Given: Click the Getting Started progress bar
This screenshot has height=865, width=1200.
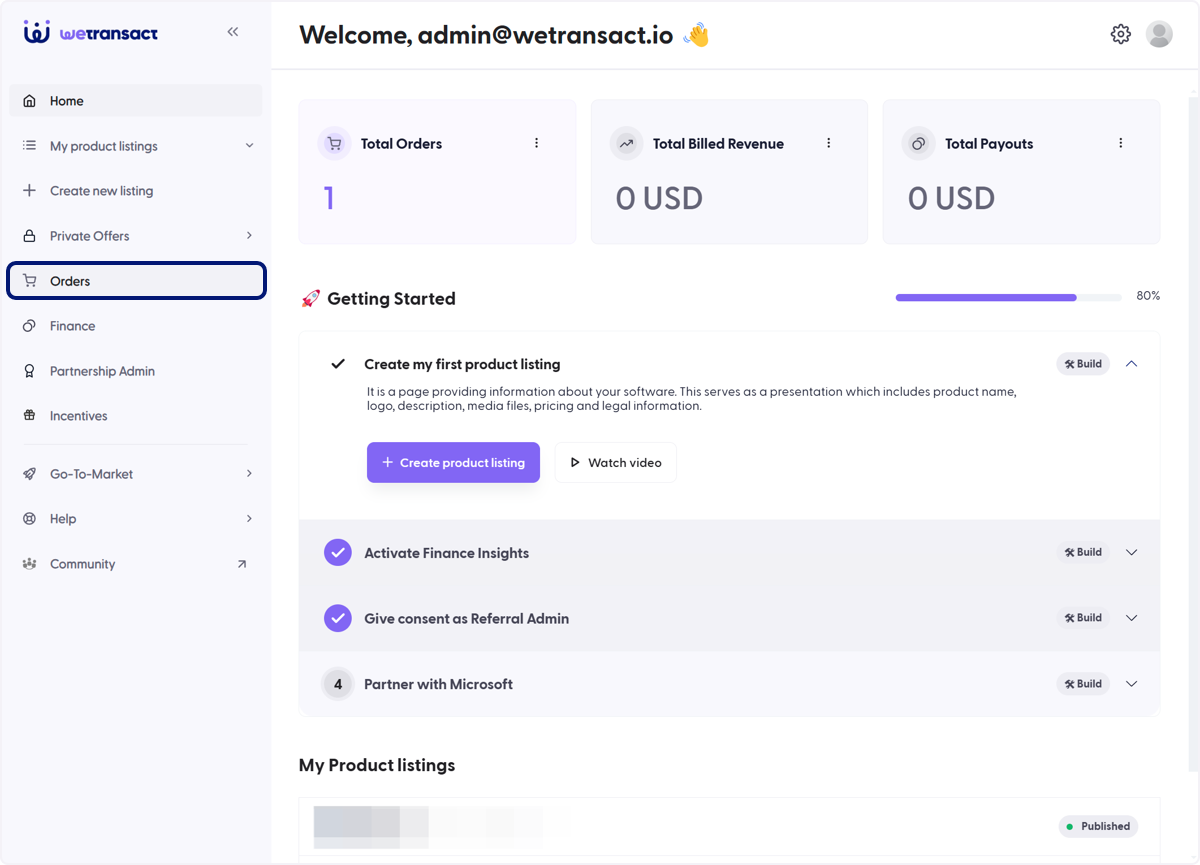Looking at the screenshot, I should pyautogui.click(x=1008, y=297).
